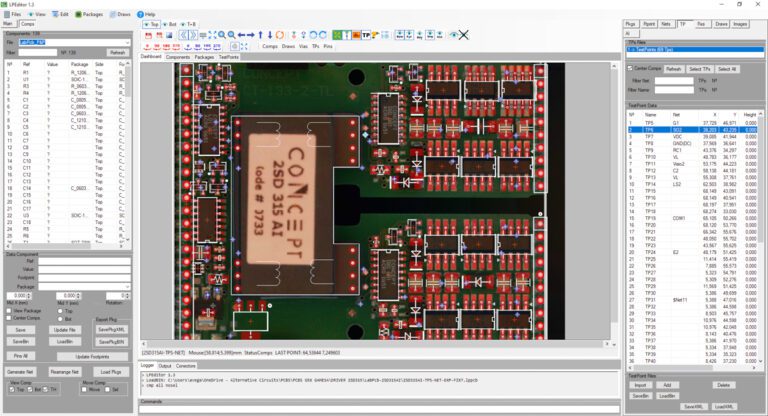The image size is (768, 416).
Task: Click the Update Footprints button
Action: [x=93, y=357]
